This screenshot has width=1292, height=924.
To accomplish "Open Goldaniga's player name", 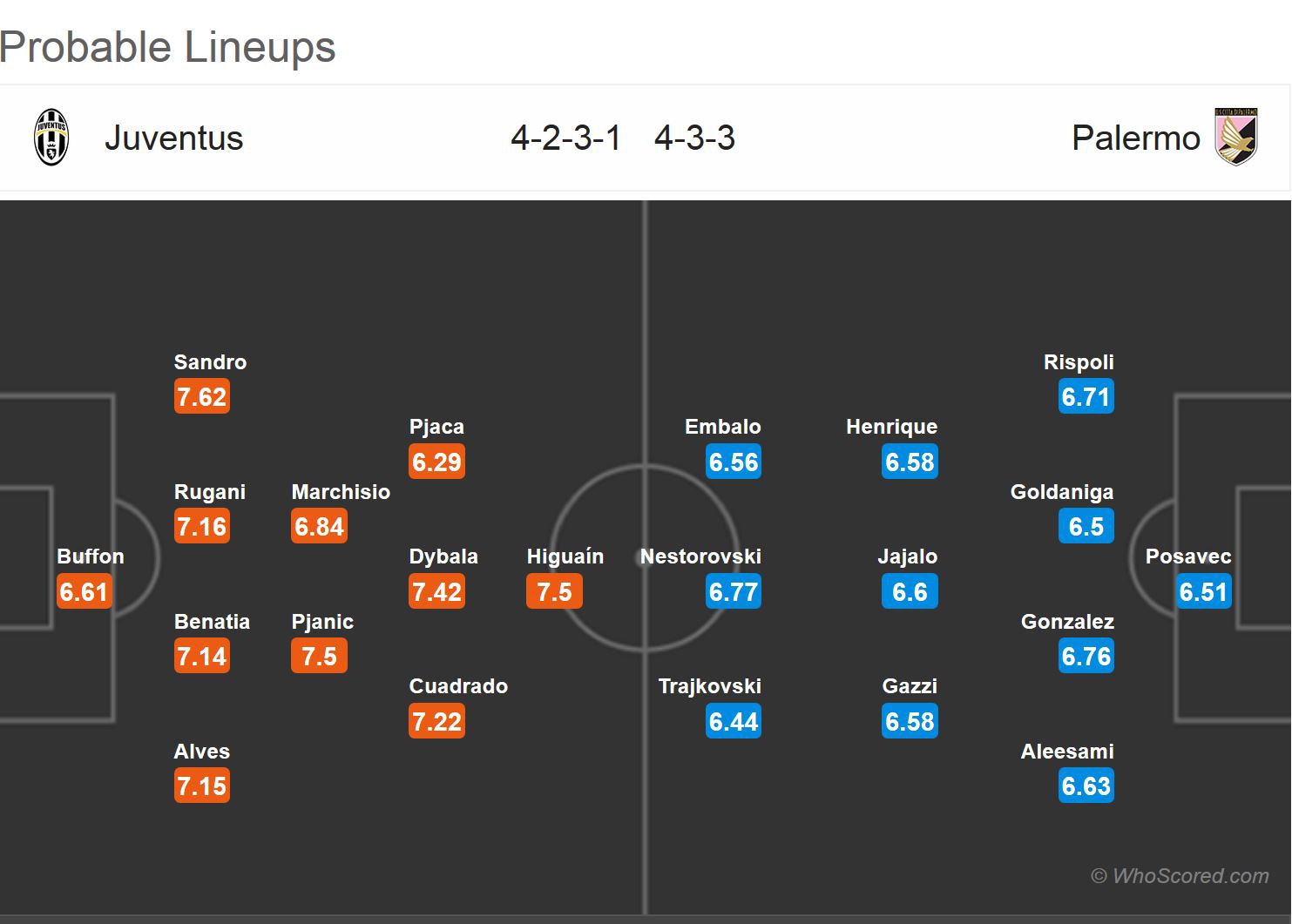I will (1061, 492).
